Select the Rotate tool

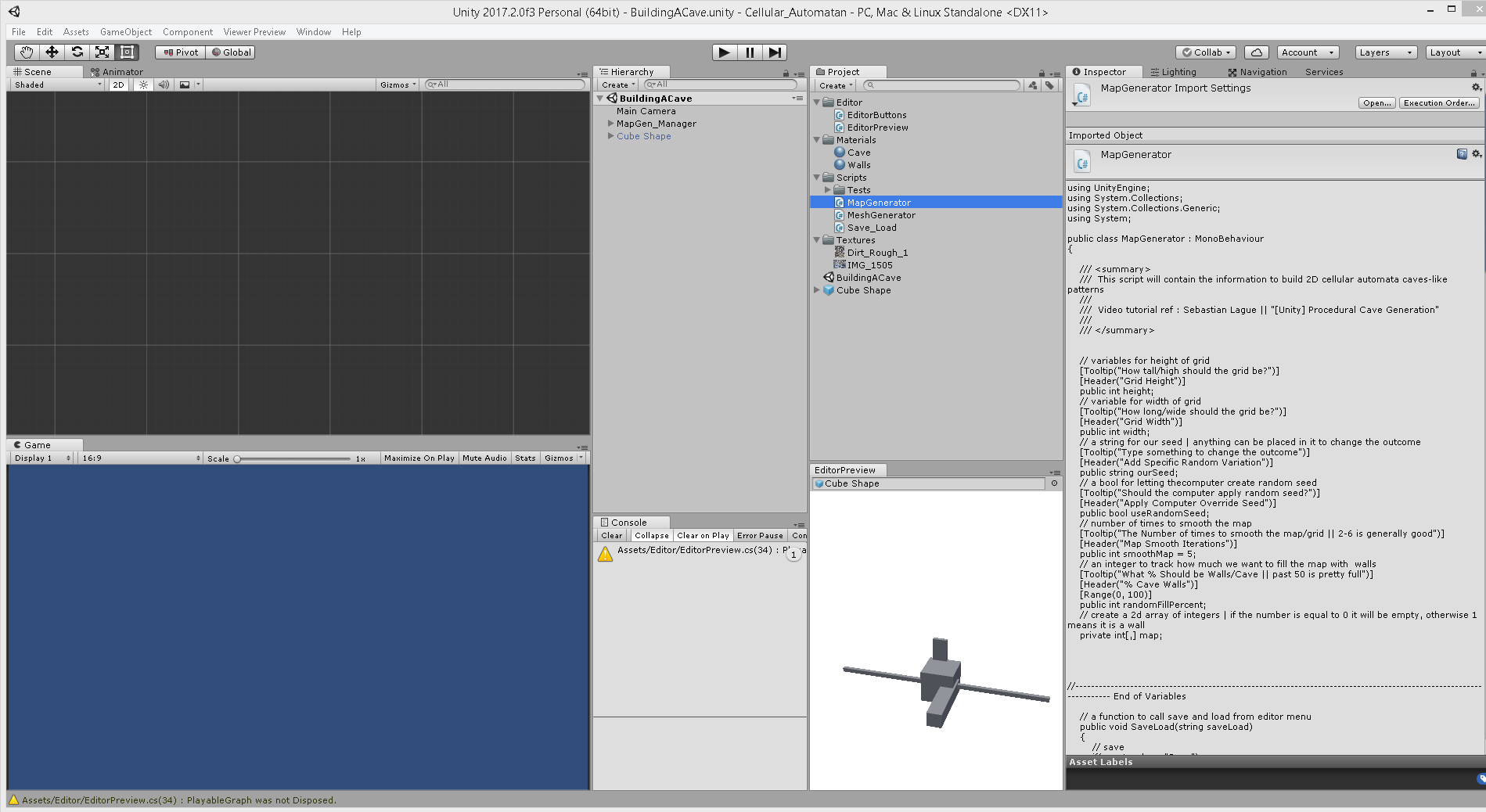pyautogui.click(x=77, y=52)
